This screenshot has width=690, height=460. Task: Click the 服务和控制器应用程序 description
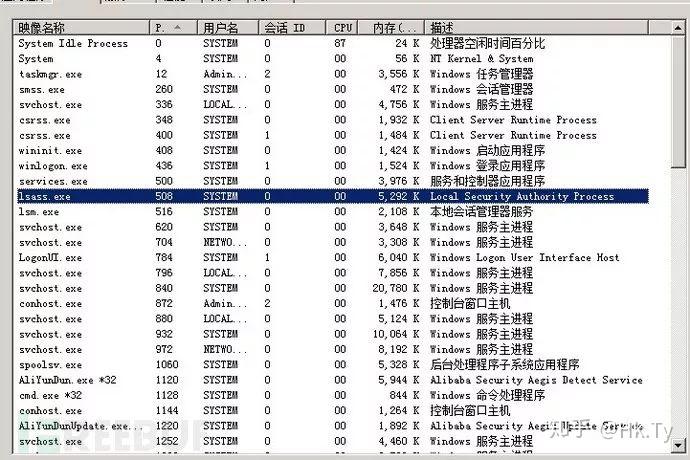(x=488, y=181)
